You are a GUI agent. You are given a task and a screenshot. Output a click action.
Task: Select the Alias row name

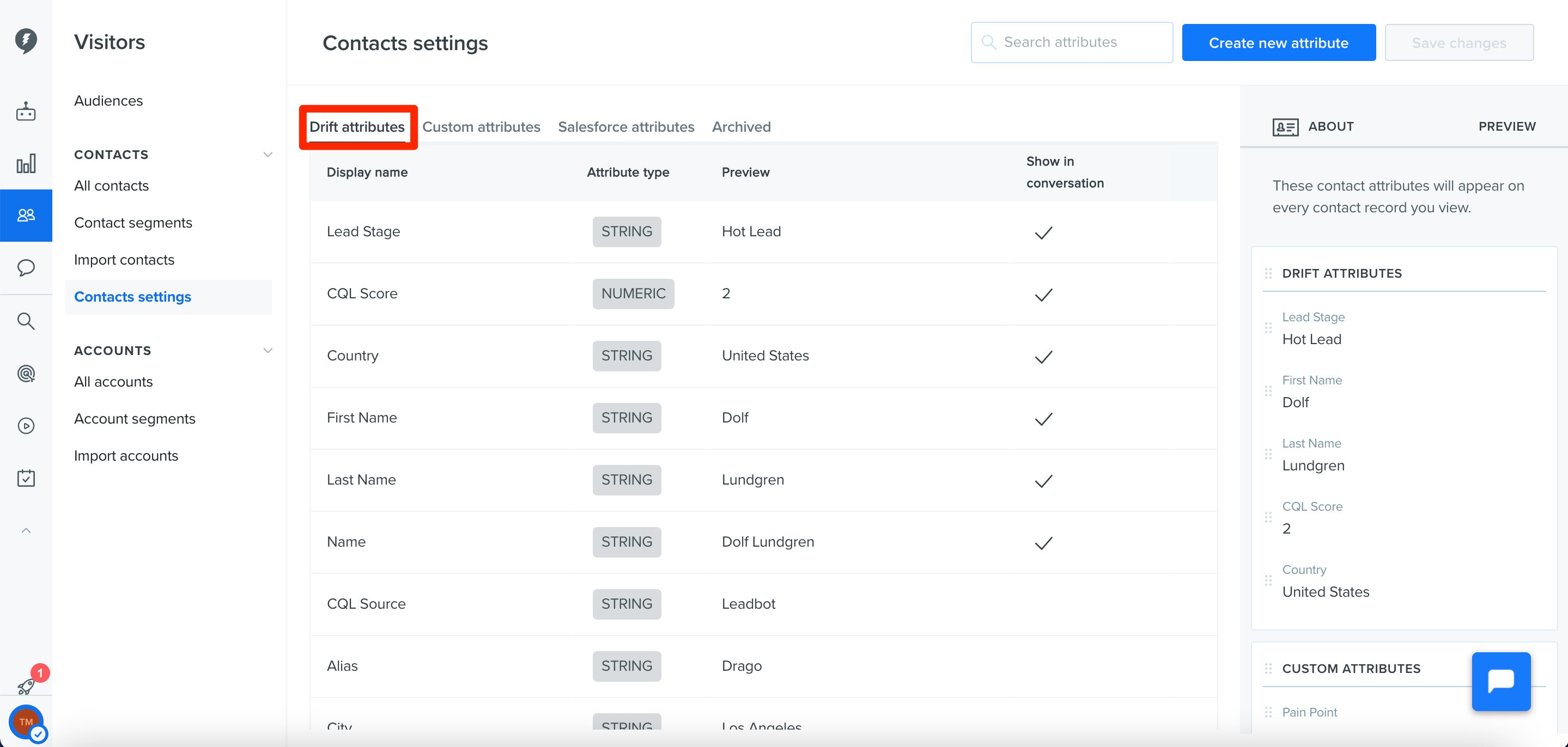coord(342,665)
